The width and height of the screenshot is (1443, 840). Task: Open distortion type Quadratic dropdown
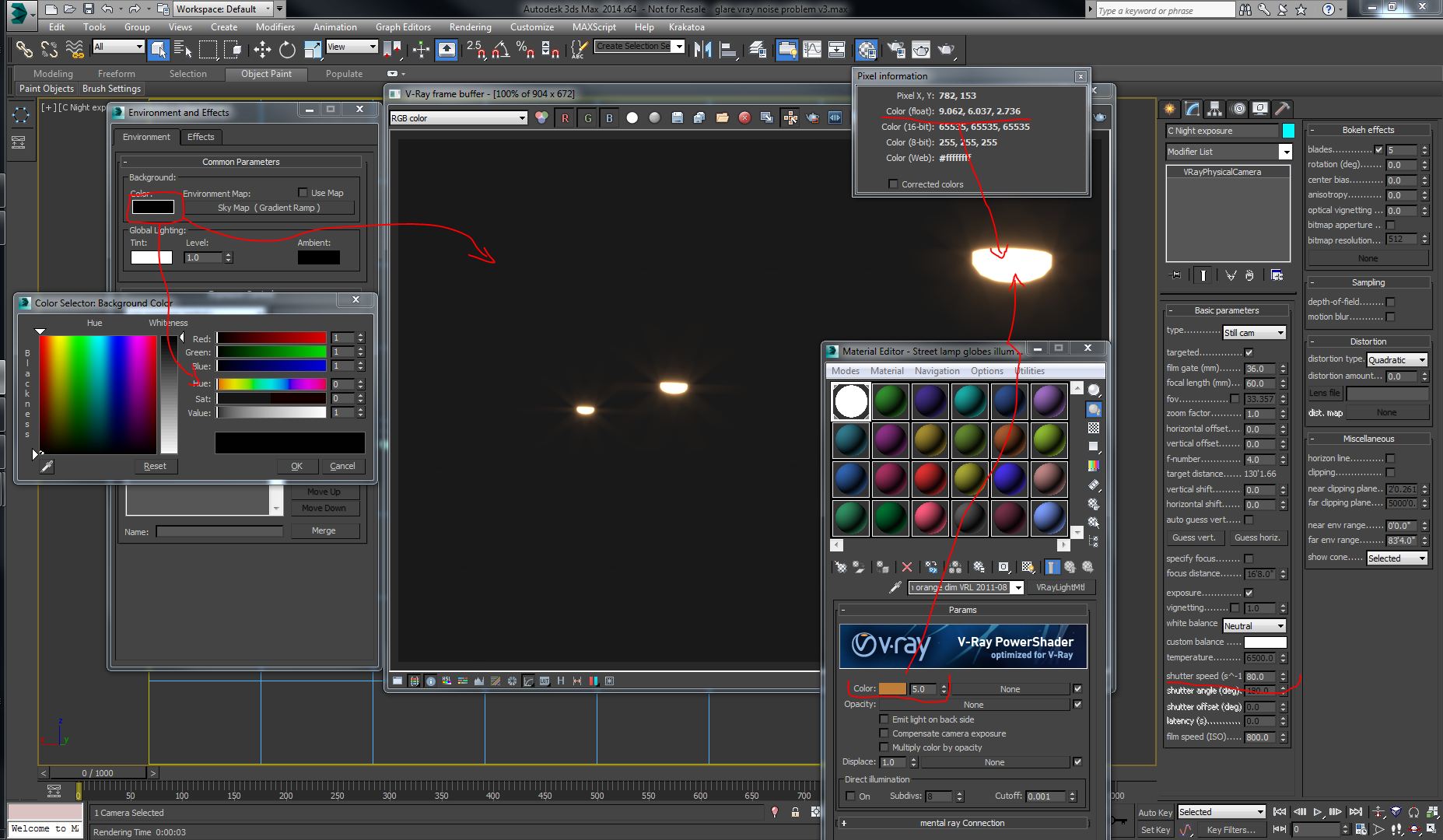click(1397, 360)
